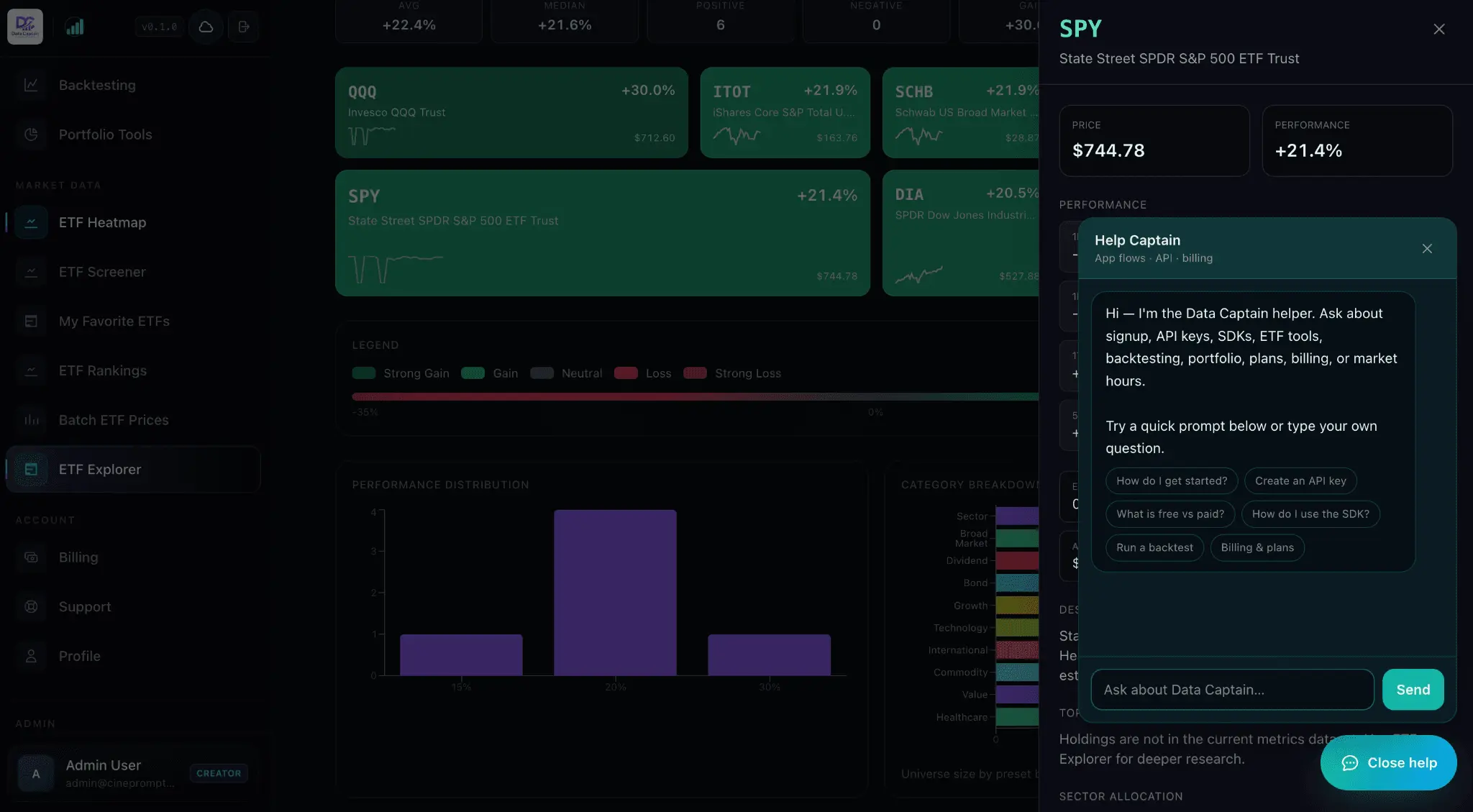Click the 20% distribution bar
The width and height of the screenshot is (1473, 812).
[615, 593]
